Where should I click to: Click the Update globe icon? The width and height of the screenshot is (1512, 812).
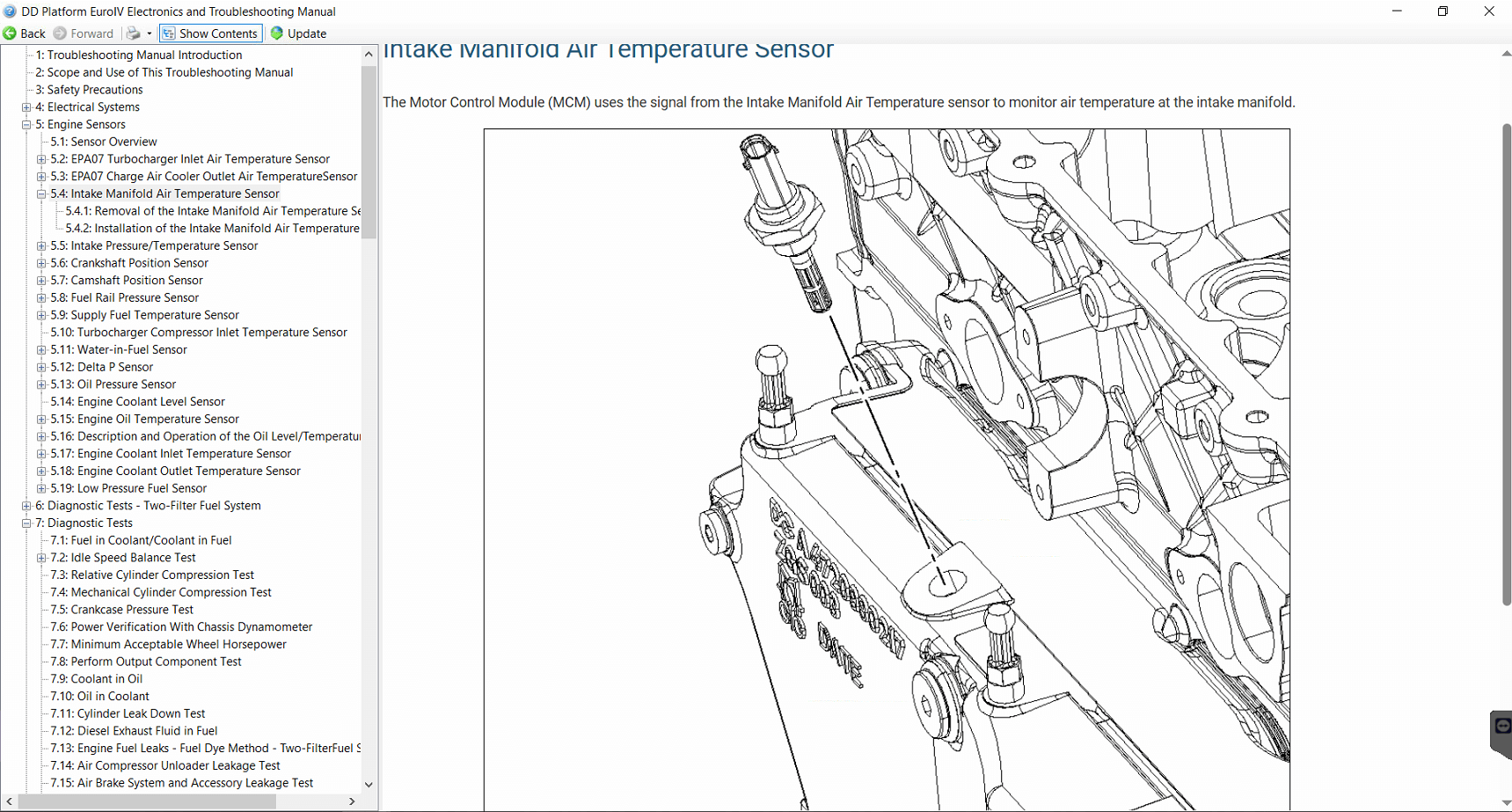coord(277,33)
